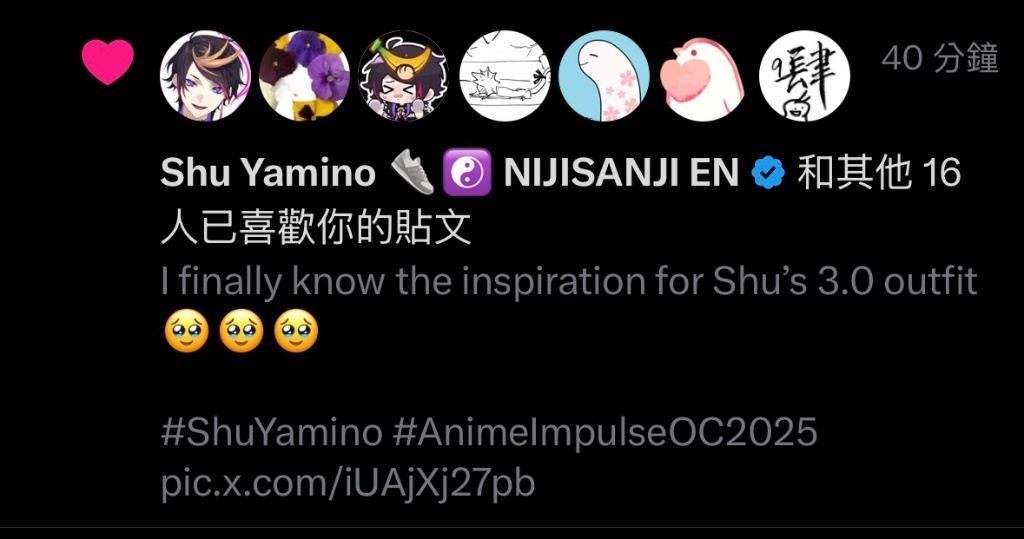This screenshot has height=539, width=1024.
Task: Open the chibi character with banana hat avatar
Action: [x=404, y=76]
